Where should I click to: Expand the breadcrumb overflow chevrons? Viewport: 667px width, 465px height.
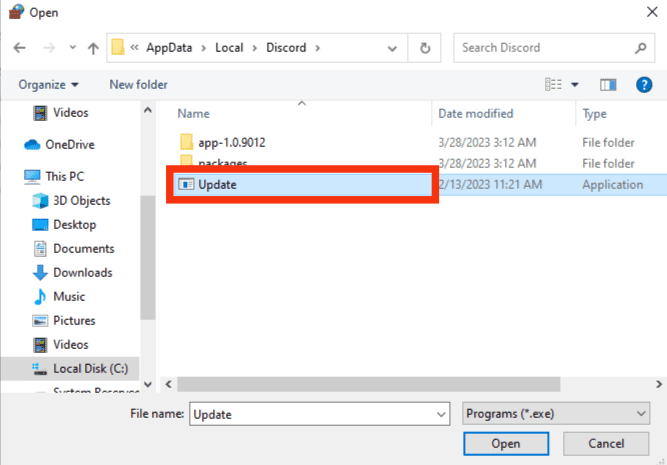tap(134, 47)
